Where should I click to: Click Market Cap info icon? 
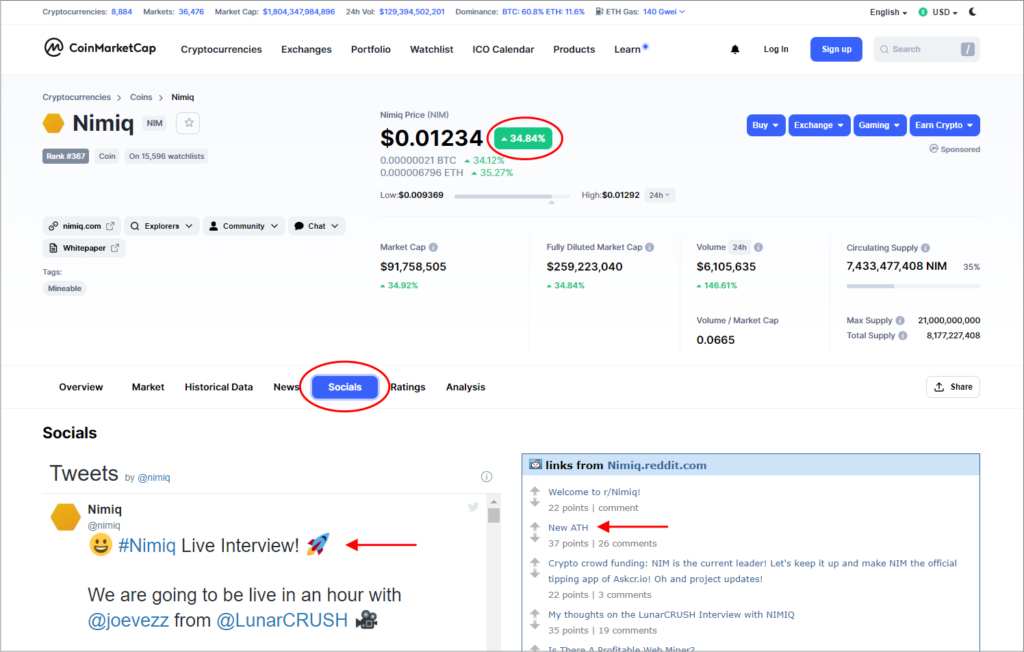point(433,247)
